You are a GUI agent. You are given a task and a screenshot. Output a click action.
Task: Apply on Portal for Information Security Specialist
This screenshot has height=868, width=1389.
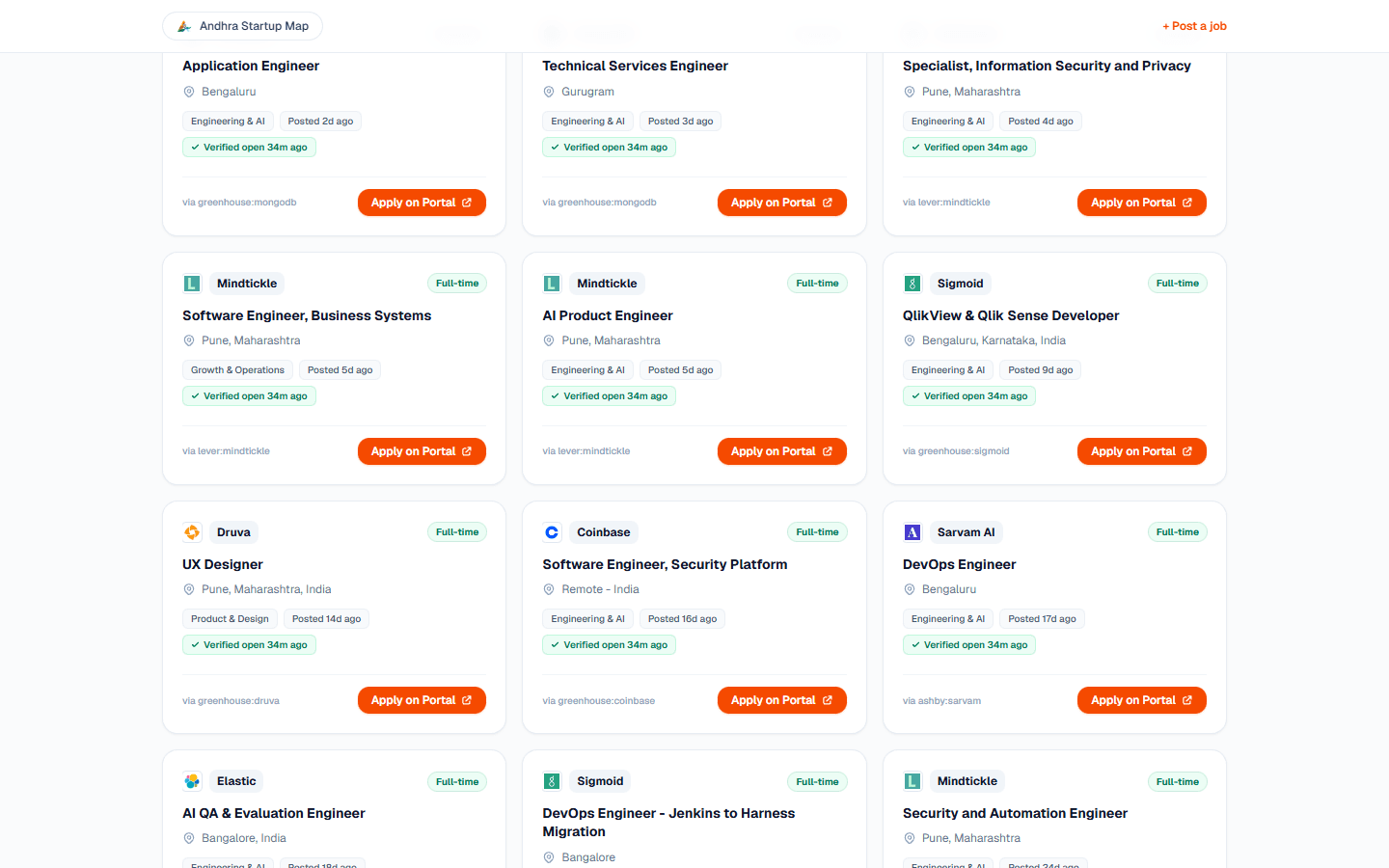1141,203
